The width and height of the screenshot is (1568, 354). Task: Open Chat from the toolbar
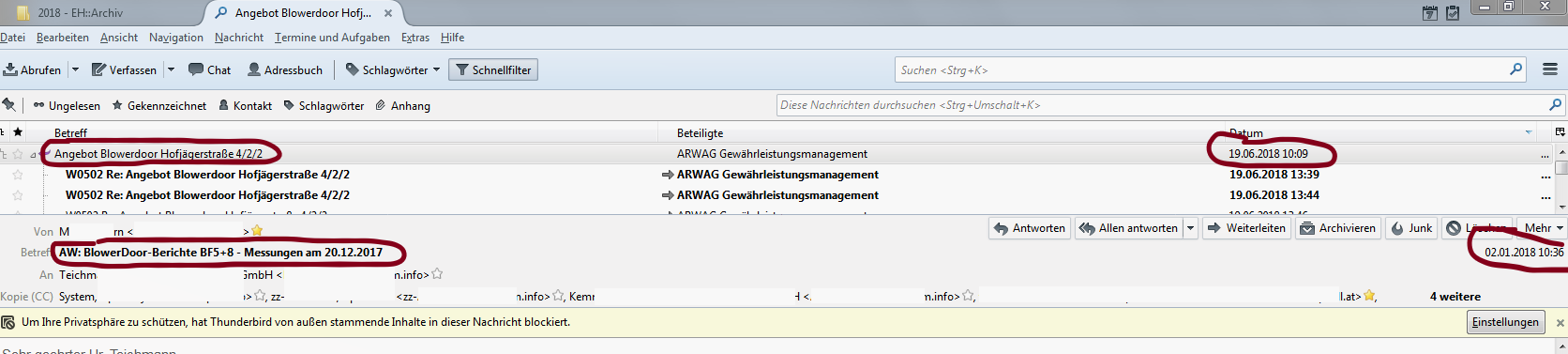click(x=209, y=69)
